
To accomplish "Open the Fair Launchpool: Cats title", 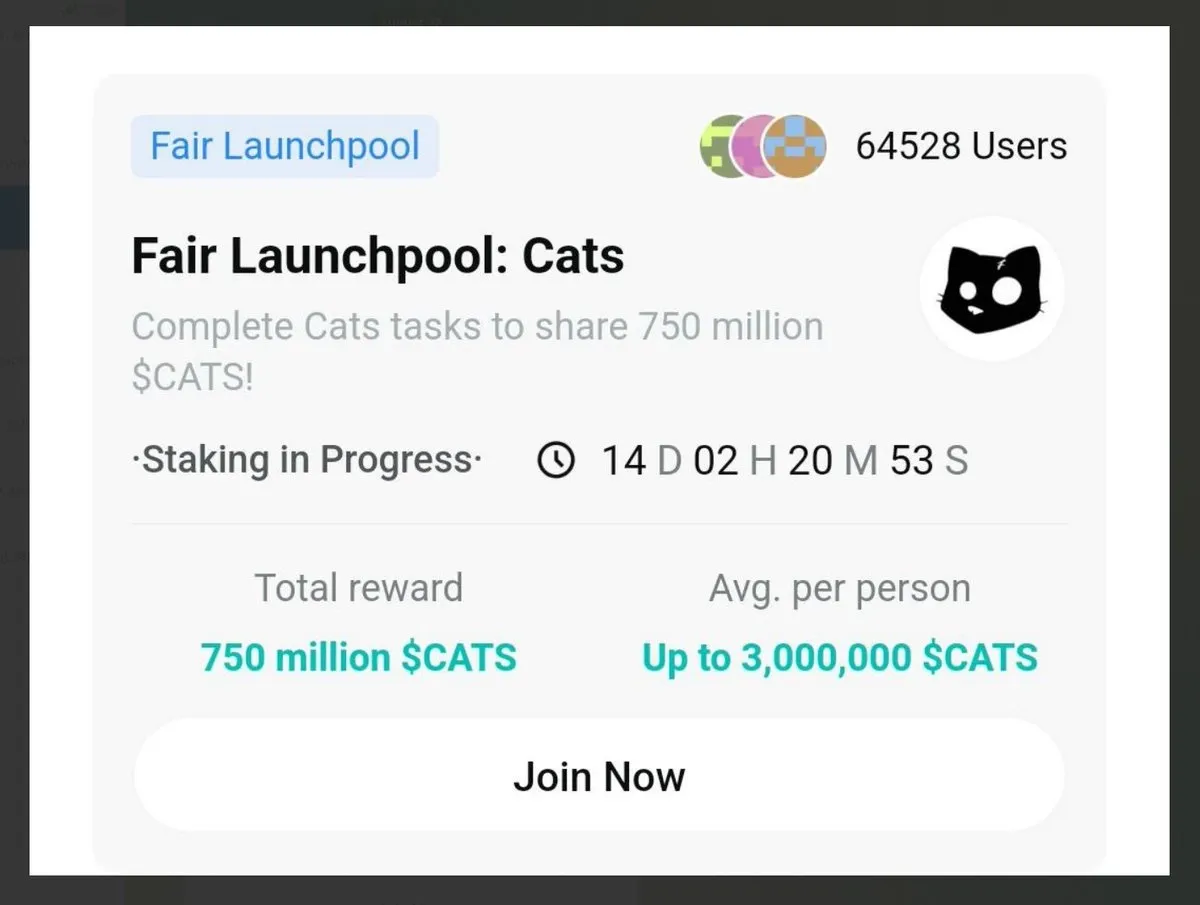I will (378, 255).
